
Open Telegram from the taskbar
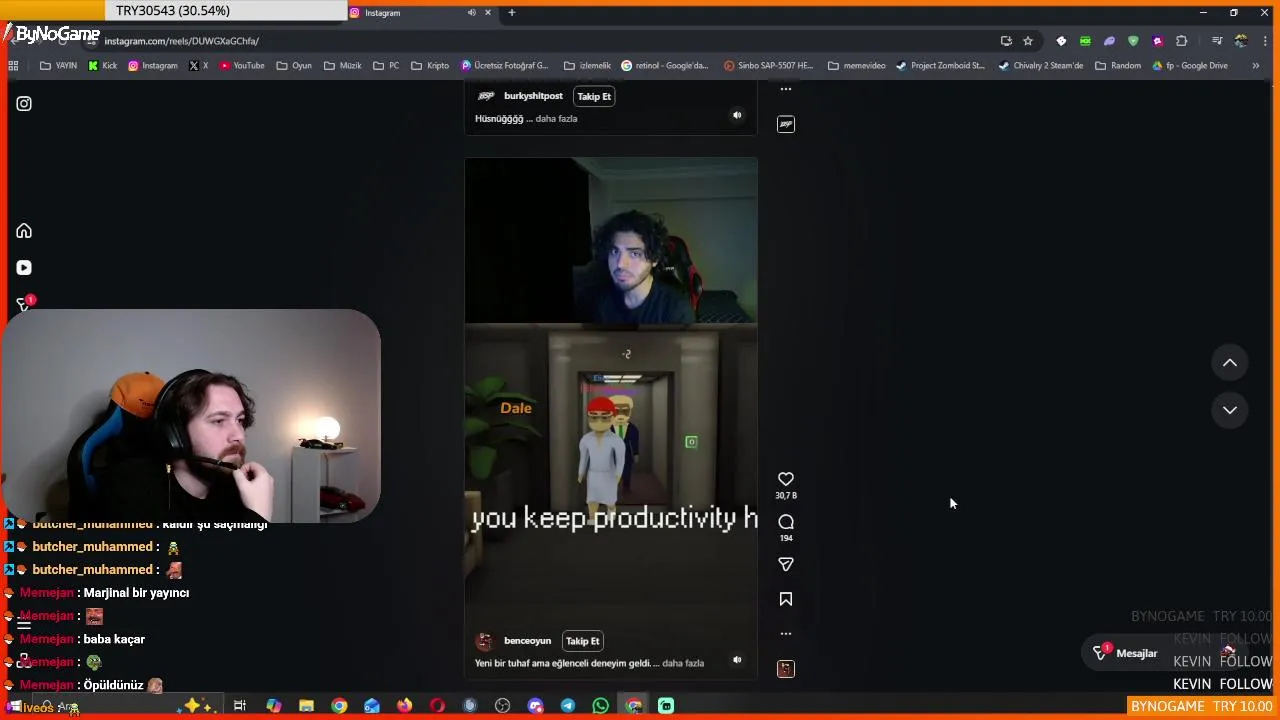[x=568, y=706]
